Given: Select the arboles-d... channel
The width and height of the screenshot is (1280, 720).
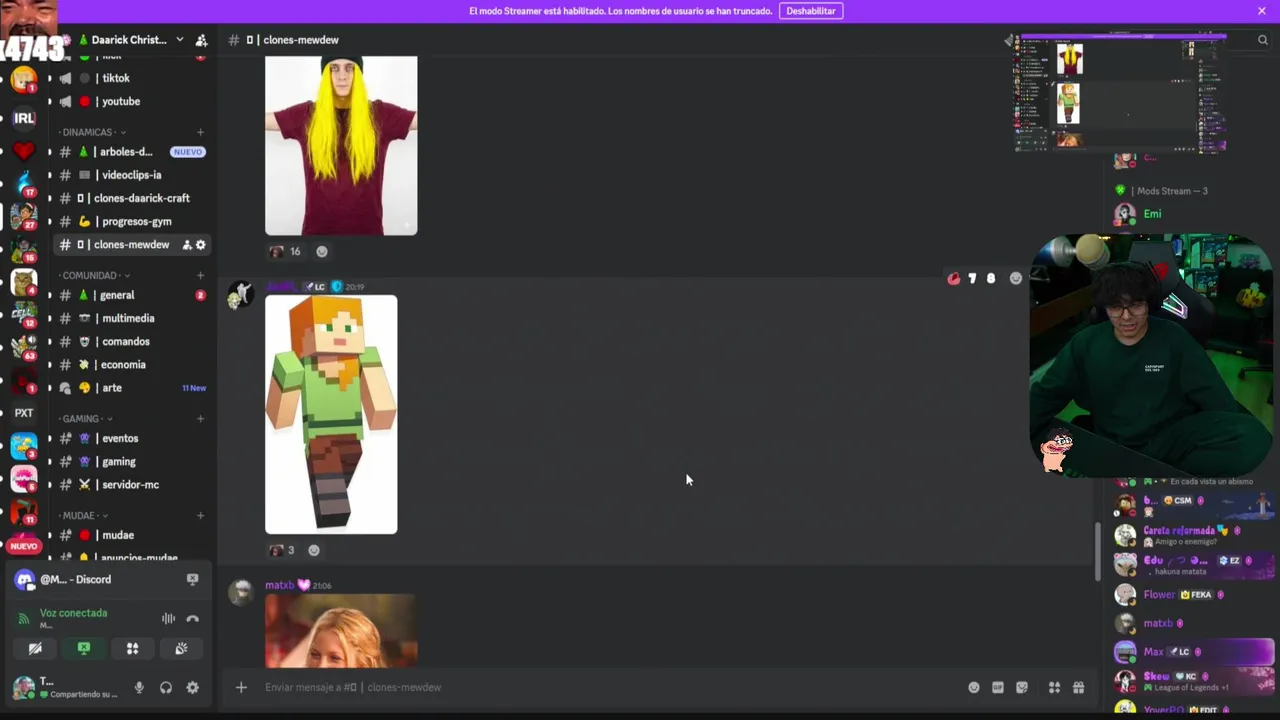Looking at the screenshot, I should click(130, 152).
